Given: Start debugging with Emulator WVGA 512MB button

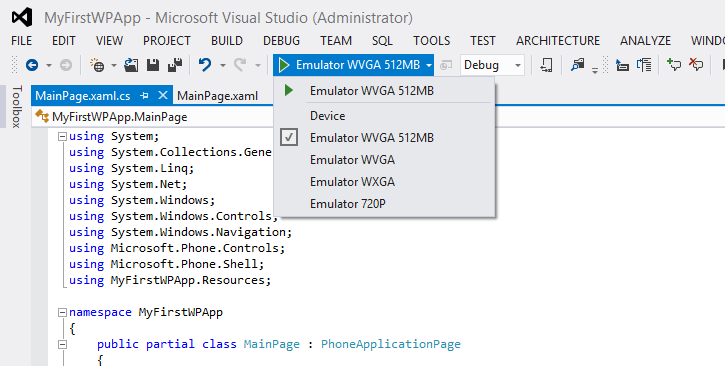Looking at the screenshot, I should tap(349, 65).
